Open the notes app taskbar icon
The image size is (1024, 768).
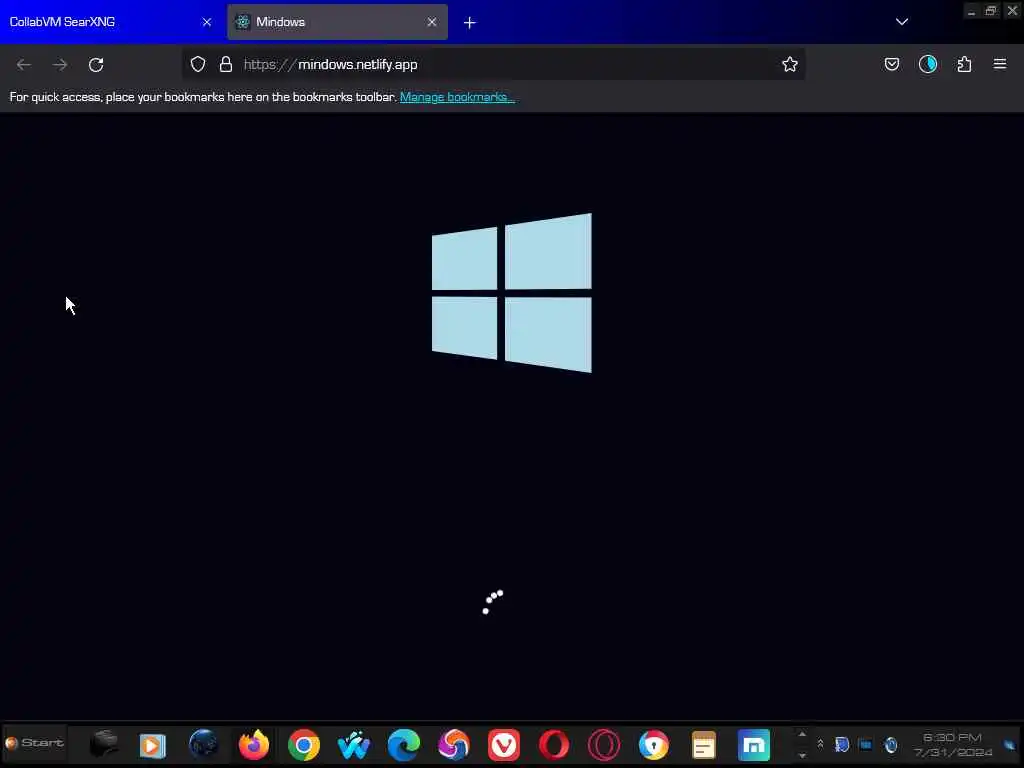tap(703, 744)
